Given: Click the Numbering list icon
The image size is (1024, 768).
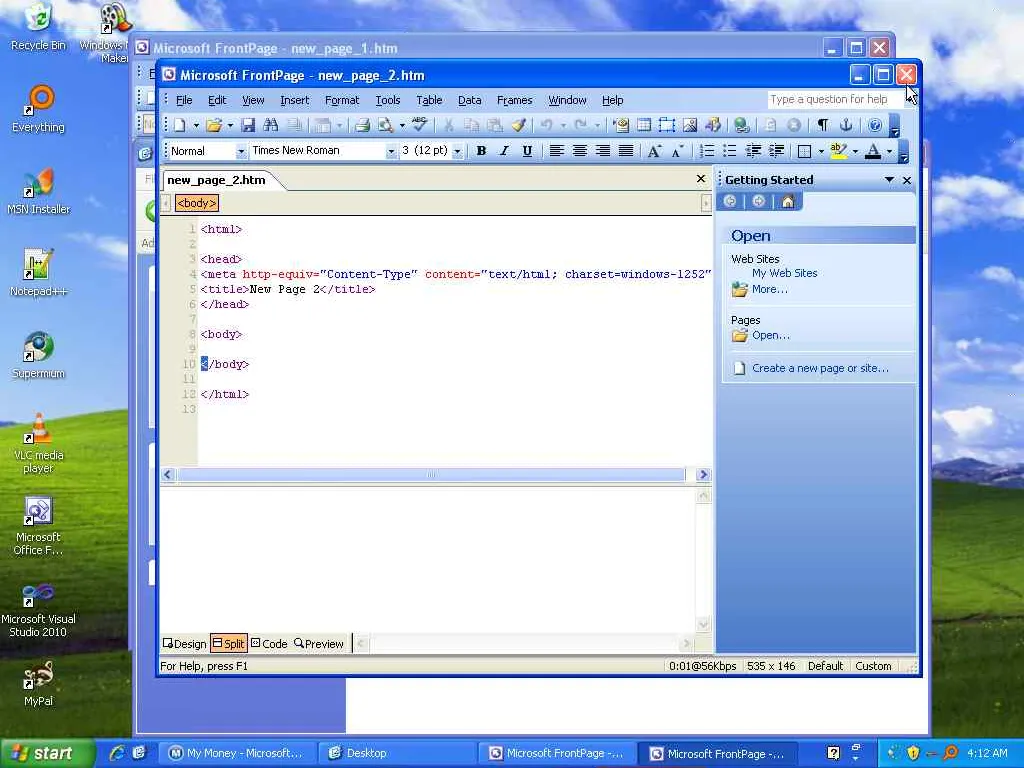Looking at the screenshot, I should (707, 151).
